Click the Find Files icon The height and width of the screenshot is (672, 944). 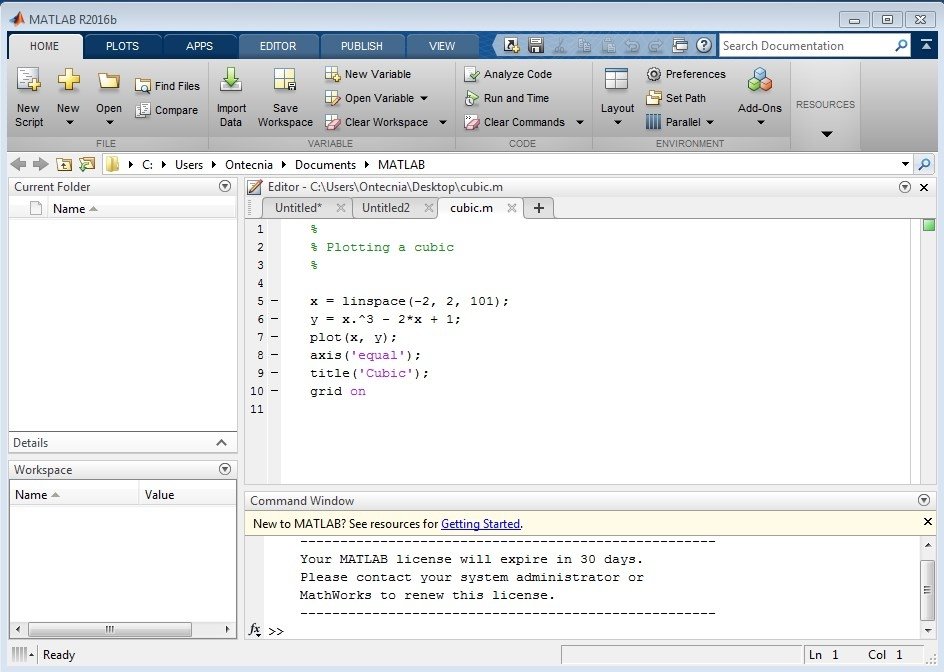[x=143, y=86]
